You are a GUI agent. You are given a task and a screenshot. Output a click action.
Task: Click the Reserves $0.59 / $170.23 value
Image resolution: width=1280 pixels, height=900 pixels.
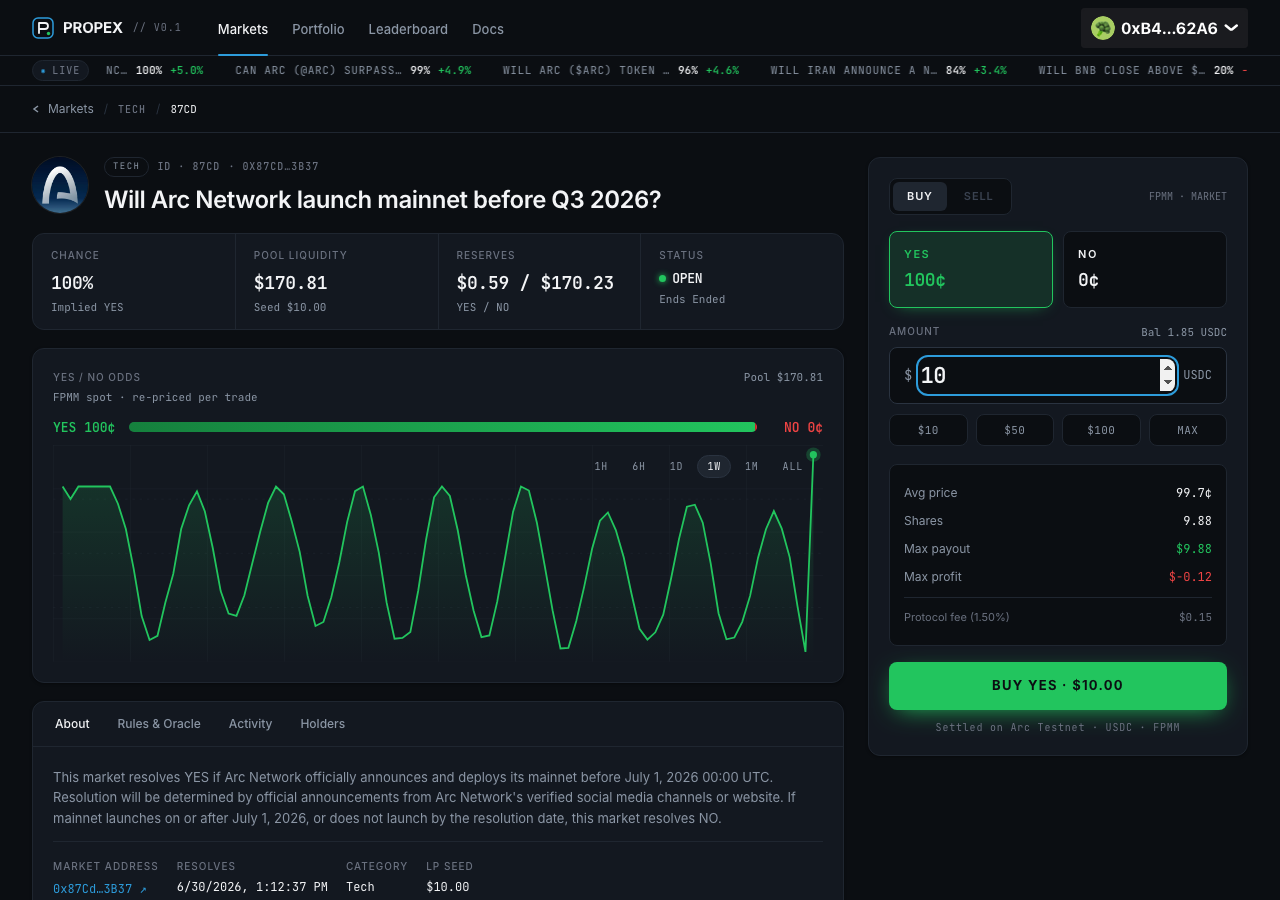tap(535, 283)
